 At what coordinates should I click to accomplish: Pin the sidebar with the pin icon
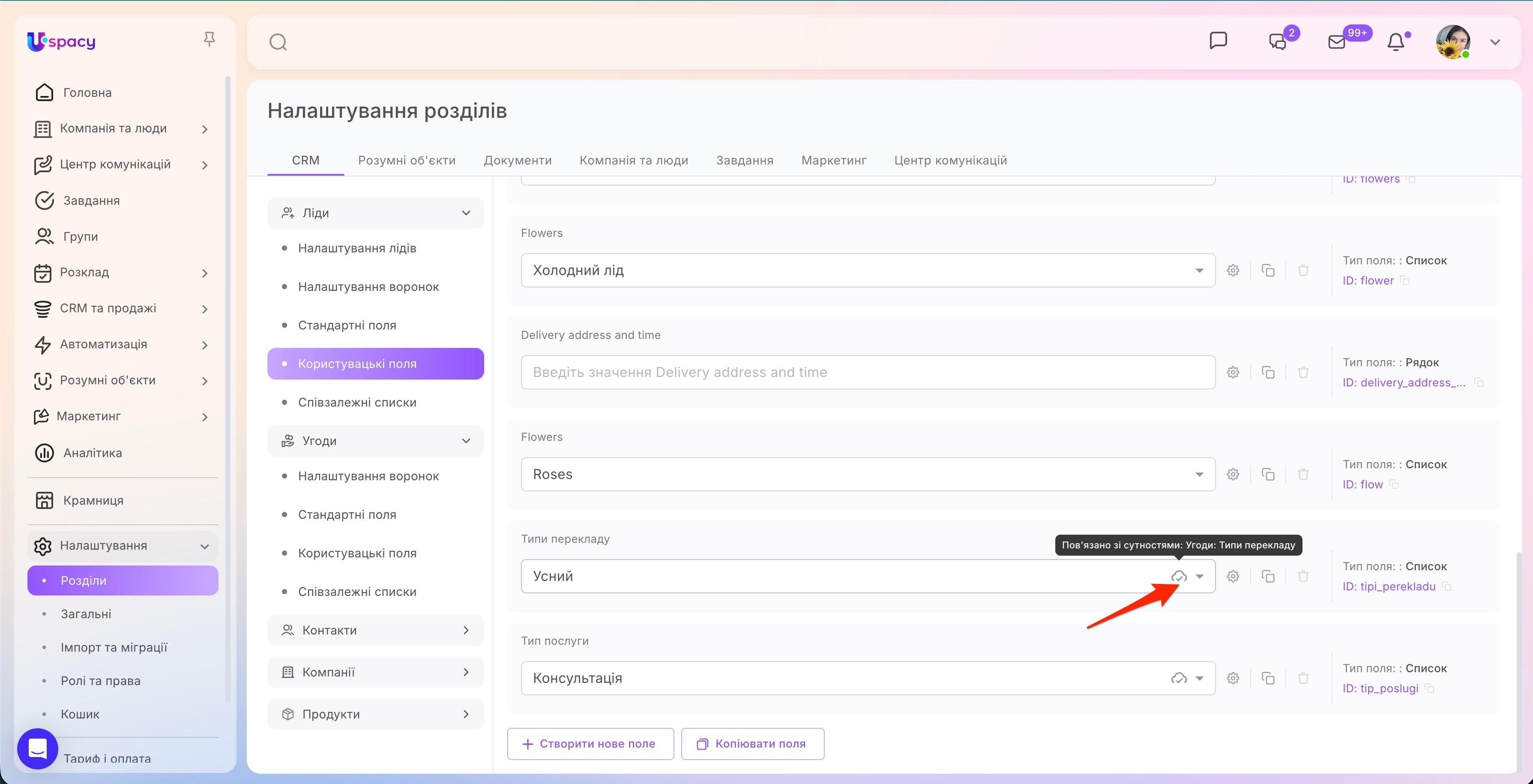coord(209,39)
